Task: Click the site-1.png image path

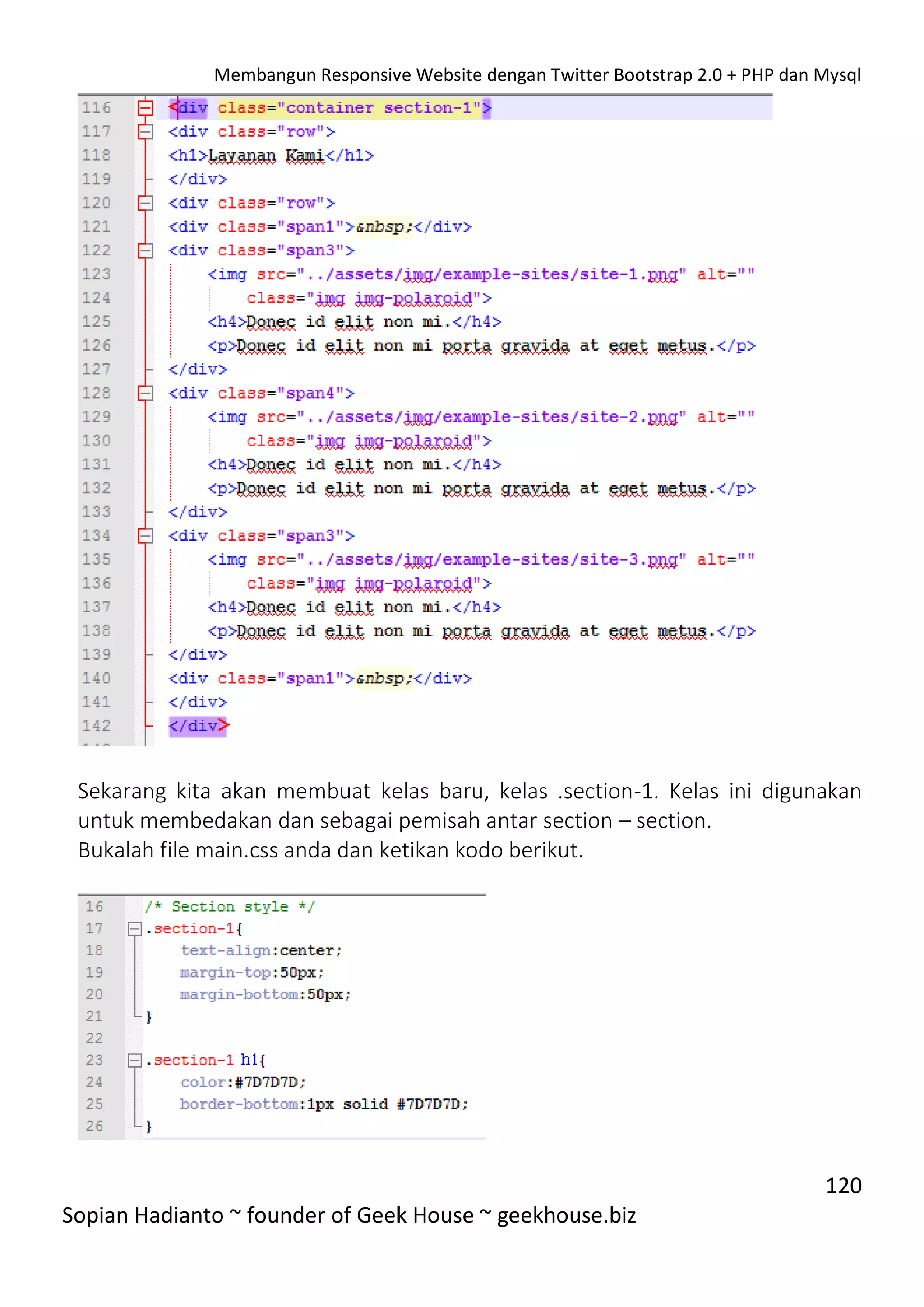Action: click(492, 274)
